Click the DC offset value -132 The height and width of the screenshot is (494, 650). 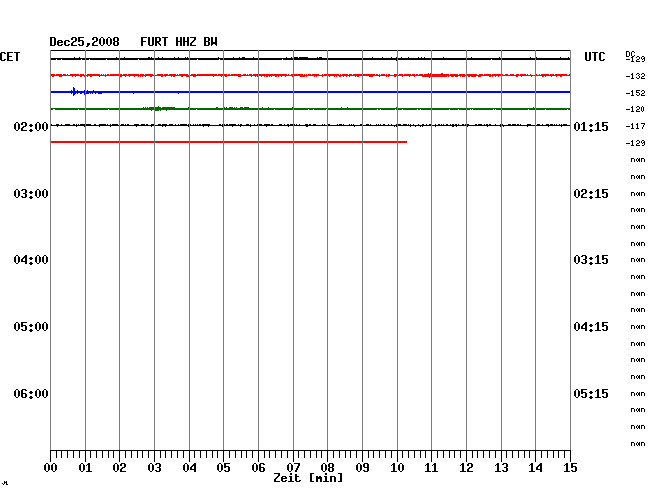click(635, 76)
